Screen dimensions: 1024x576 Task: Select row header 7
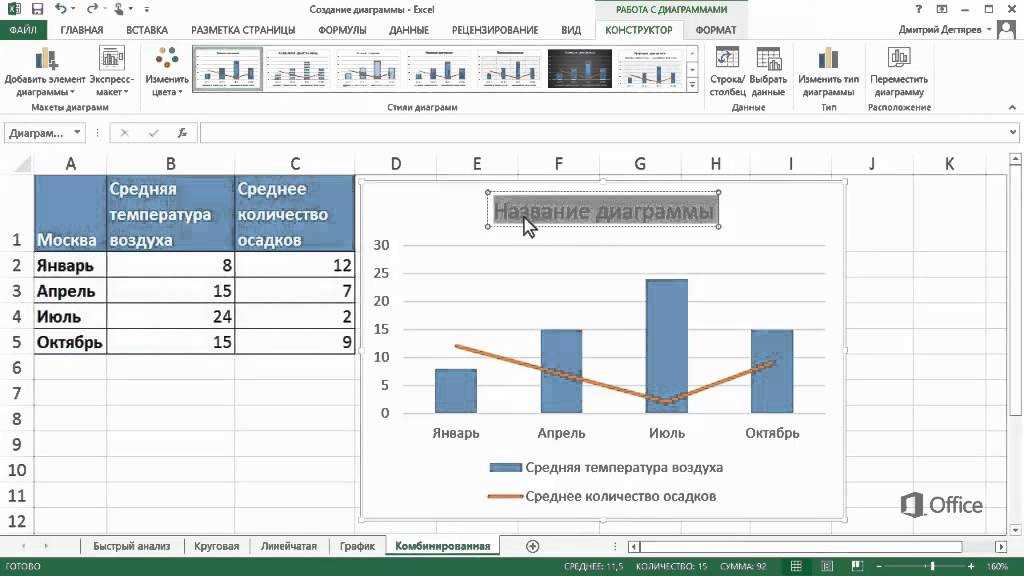(x=16, y=394)
